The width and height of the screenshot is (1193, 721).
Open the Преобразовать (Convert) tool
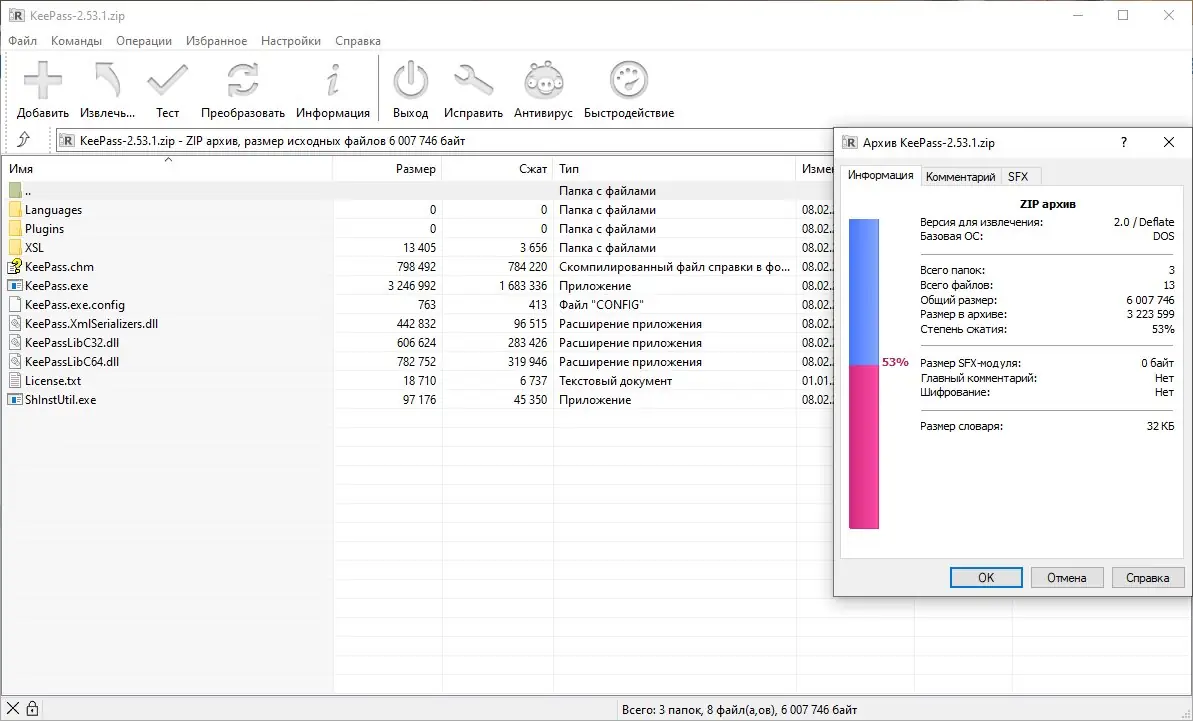pyautogui.click(x=241, y=80)
